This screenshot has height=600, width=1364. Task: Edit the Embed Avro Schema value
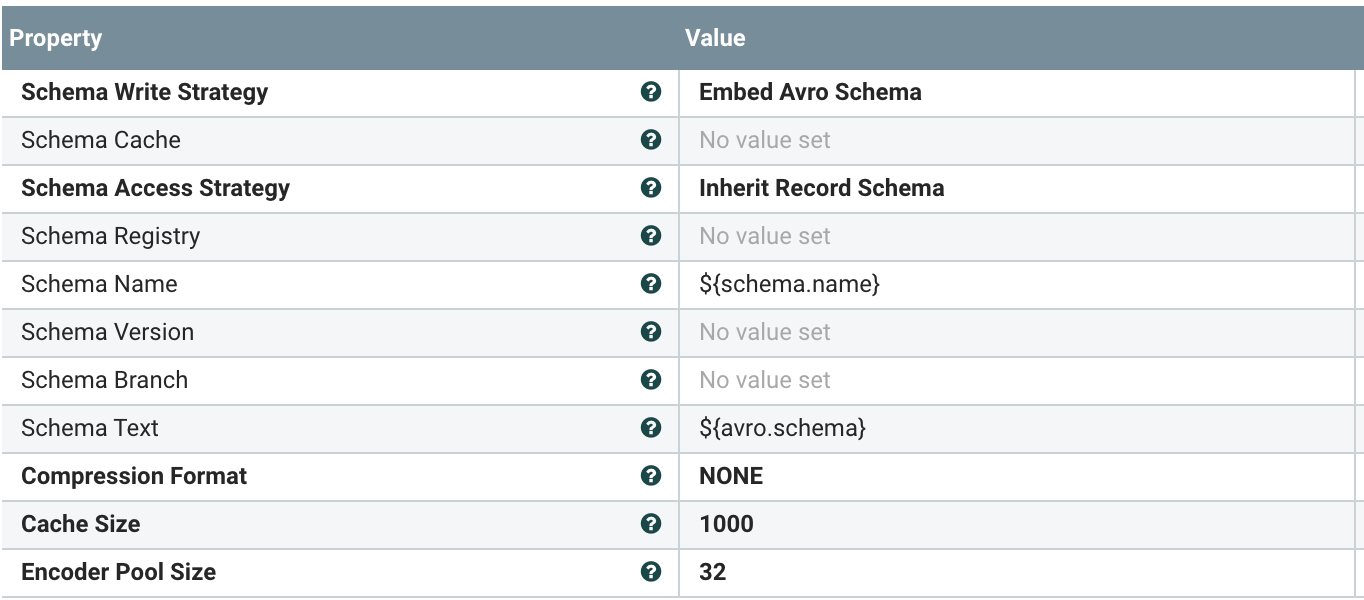tap(810, 92)
